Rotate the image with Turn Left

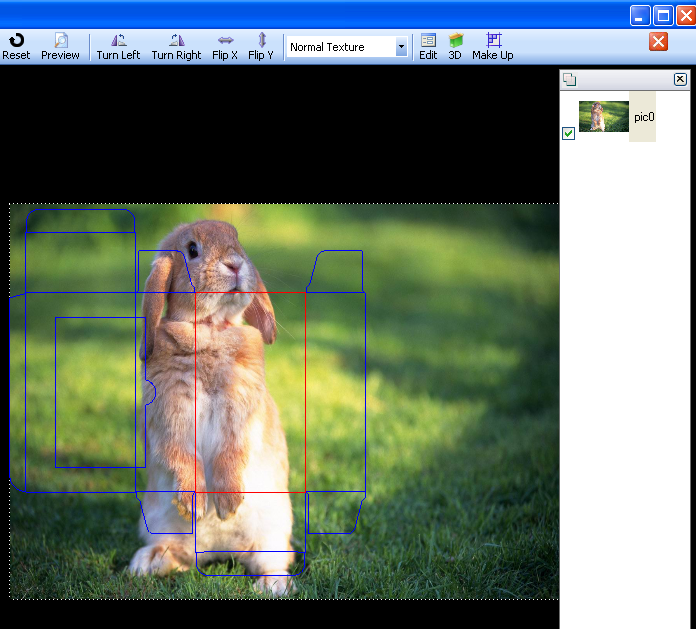(118, 46)
